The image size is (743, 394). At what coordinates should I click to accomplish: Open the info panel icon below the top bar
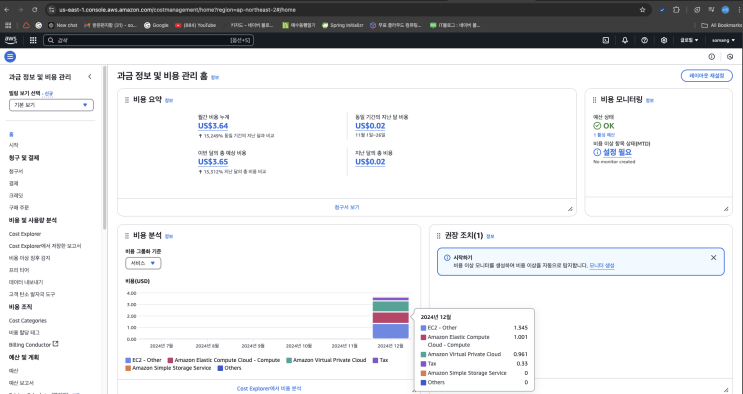711,56
